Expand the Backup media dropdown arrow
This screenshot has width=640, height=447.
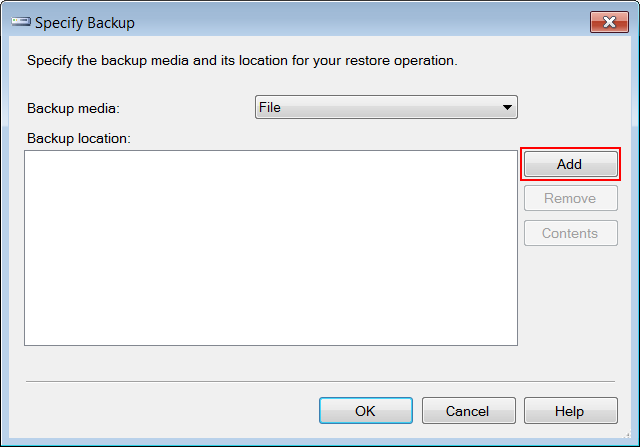[x=507, y=107]
